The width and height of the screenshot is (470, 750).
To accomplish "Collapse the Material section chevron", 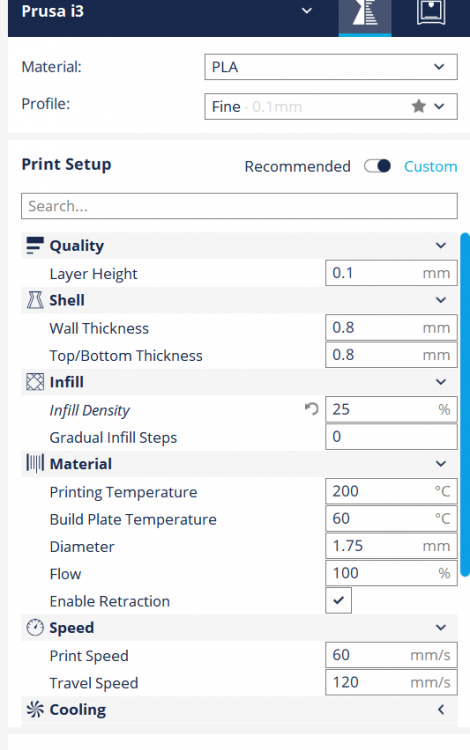I will tap(440, 463).
